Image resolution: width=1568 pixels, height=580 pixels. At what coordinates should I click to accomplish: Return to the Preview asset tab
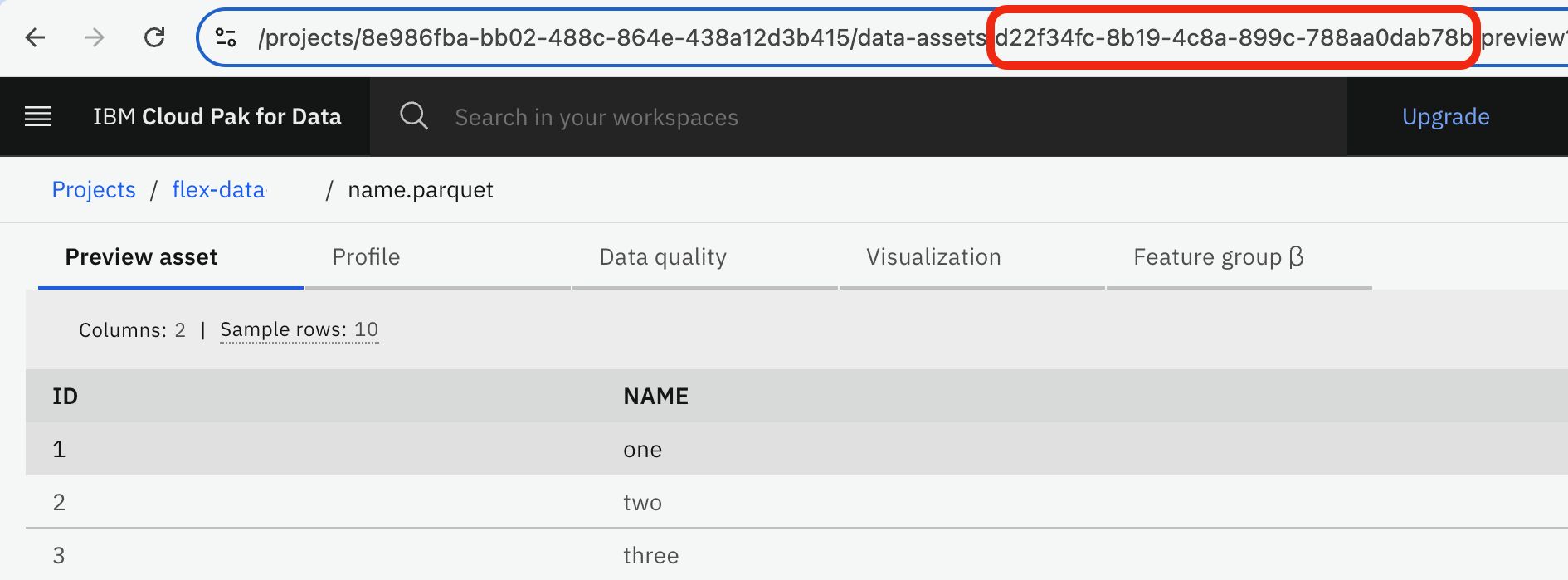[x=140, y=256]
